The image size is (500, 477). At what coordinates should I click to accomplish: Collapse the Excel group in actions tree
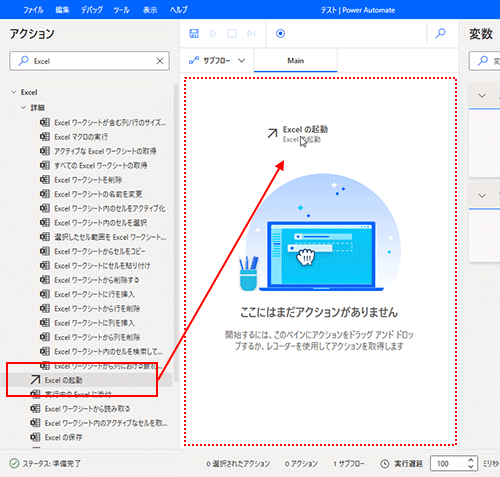(x=14, y=92)
